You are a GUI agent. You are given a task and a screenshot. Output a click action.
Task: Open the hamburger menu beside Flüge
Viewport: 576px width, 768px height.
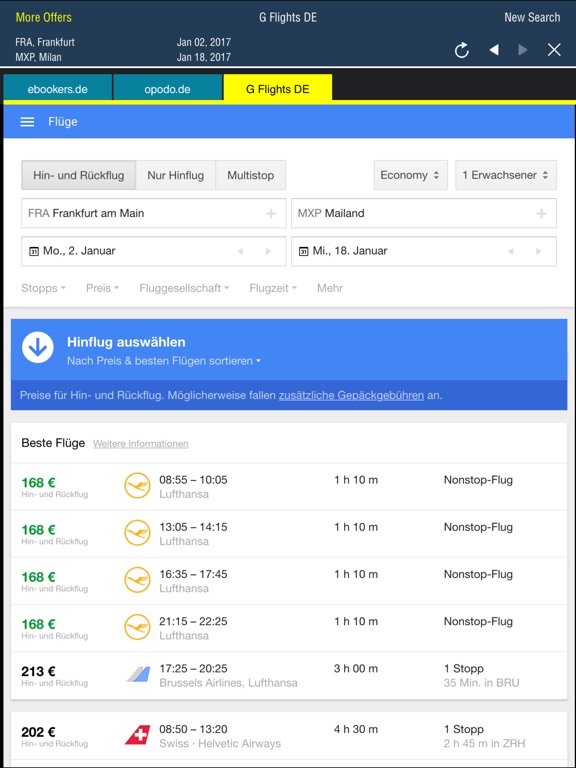[27, 122]
